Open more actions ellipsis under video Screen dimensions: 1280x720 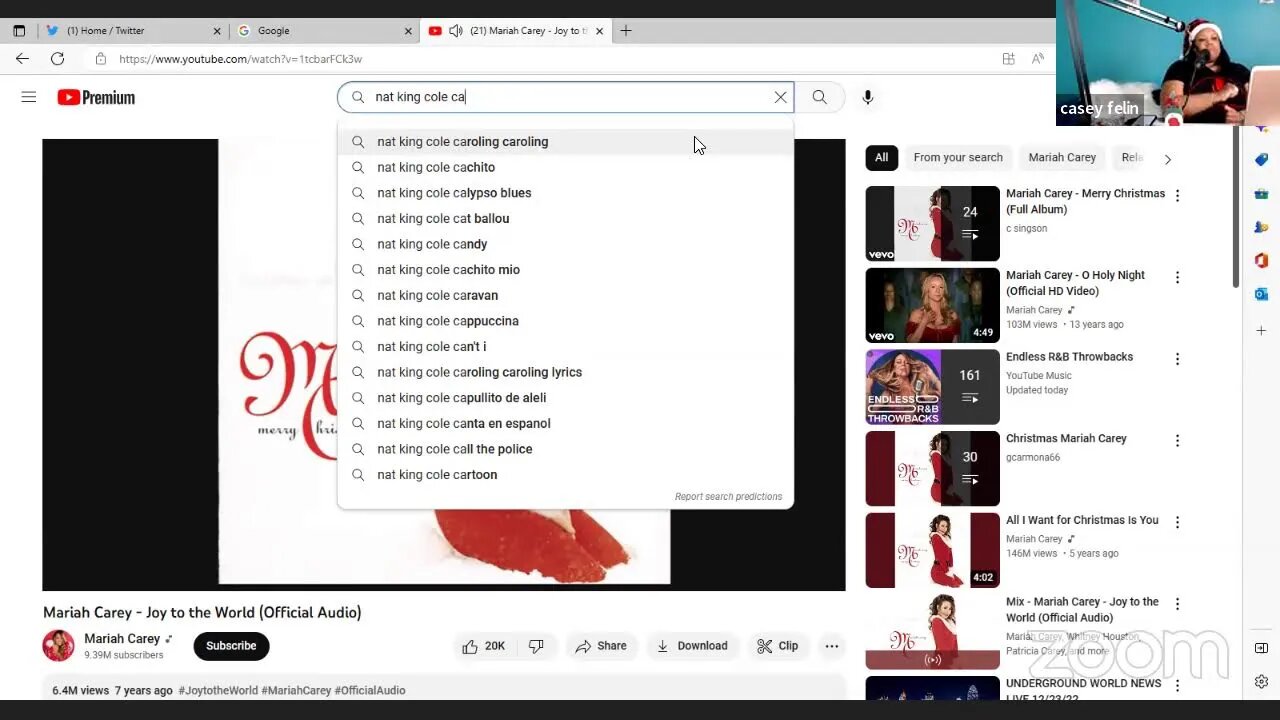tap(832, 646)
